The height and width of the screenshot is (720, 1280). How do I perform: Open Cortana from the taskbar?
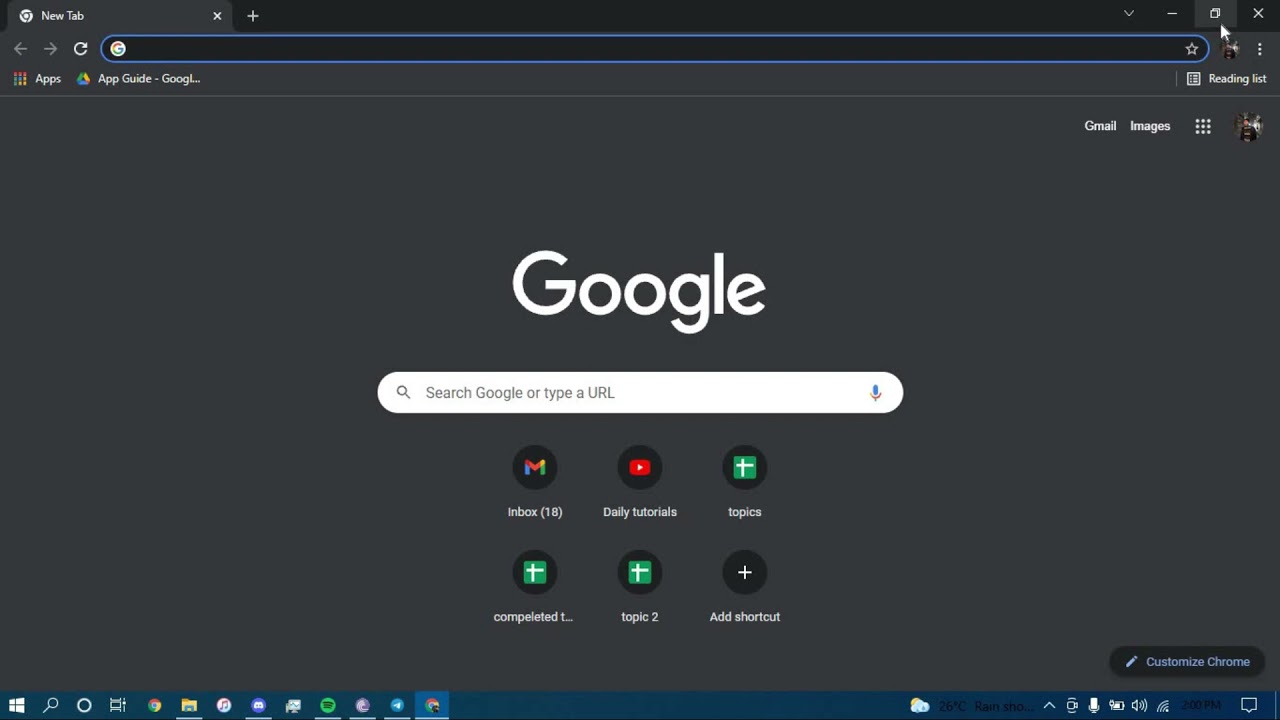84,705
